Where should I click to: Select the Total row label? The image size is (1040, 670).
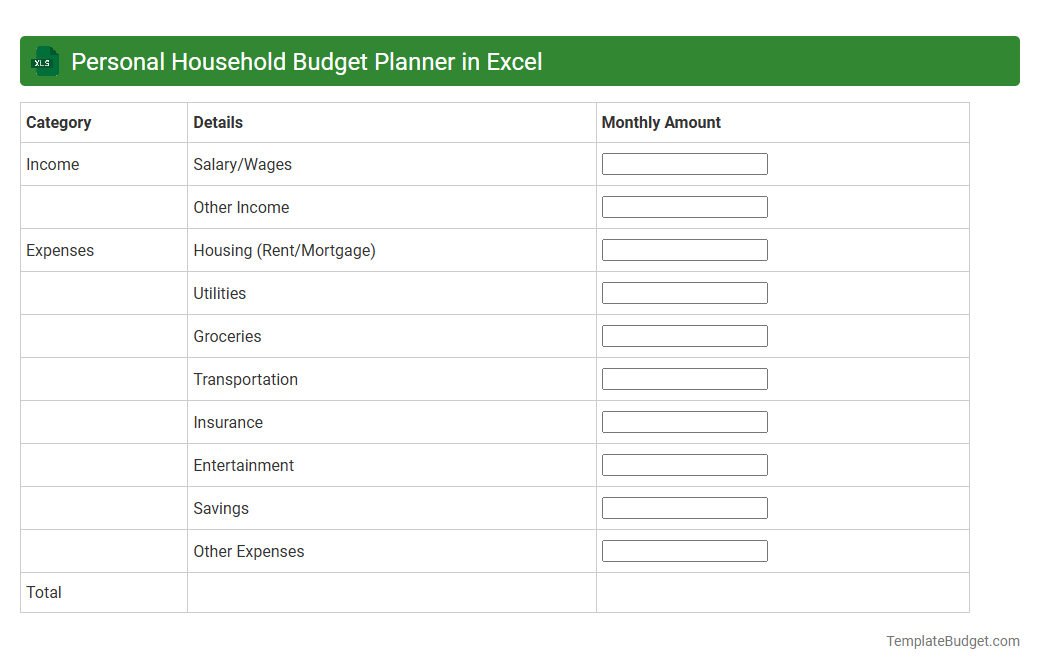click(x=44, y=592)
